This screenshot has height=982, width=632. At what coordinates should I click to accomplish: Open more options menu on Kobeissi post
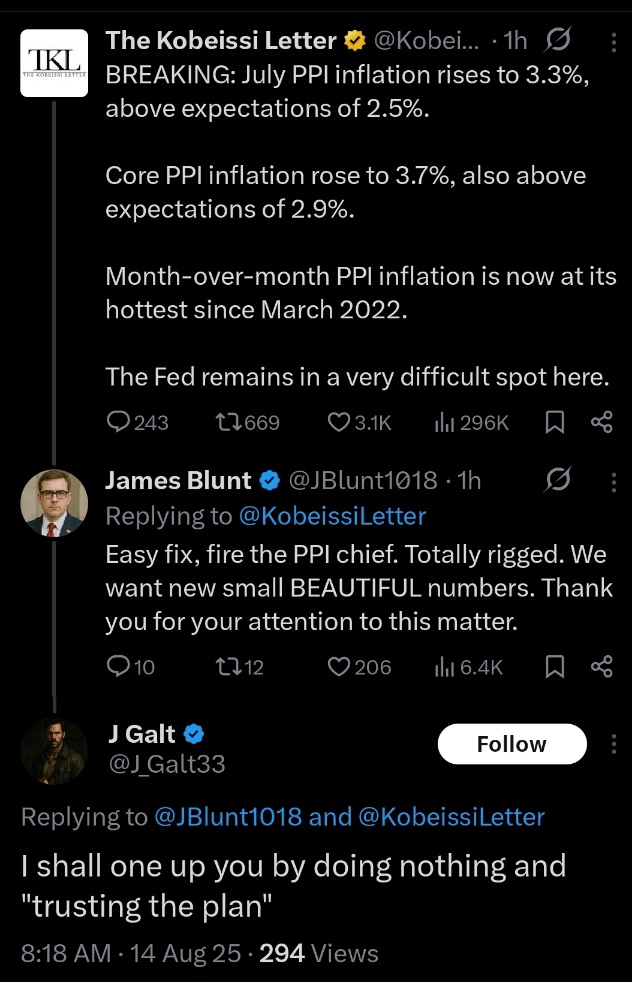(x=614, y=42)
